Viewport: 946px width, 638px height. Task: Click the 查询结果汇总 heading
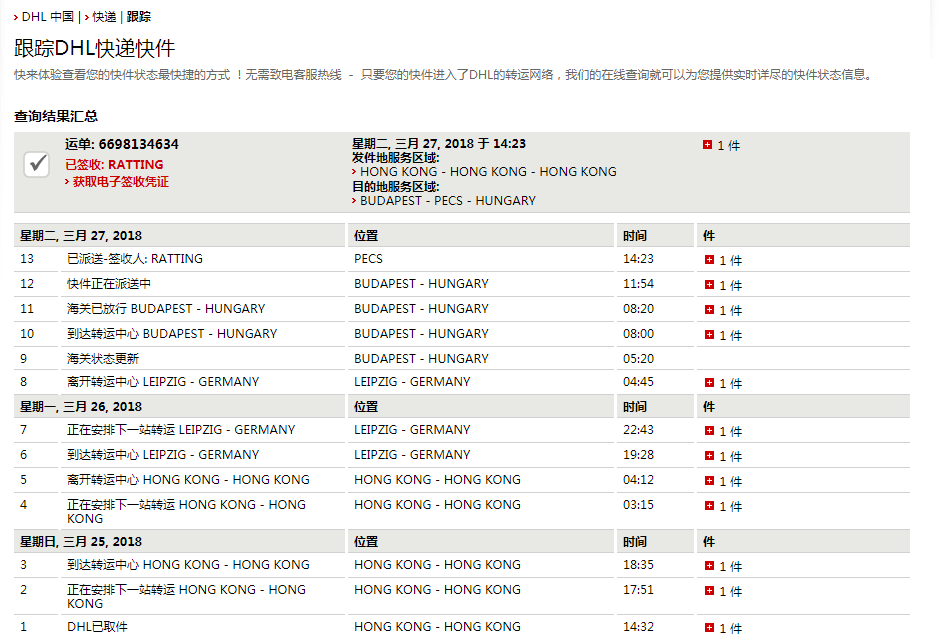pyautogui.click(x=56, y=116)
